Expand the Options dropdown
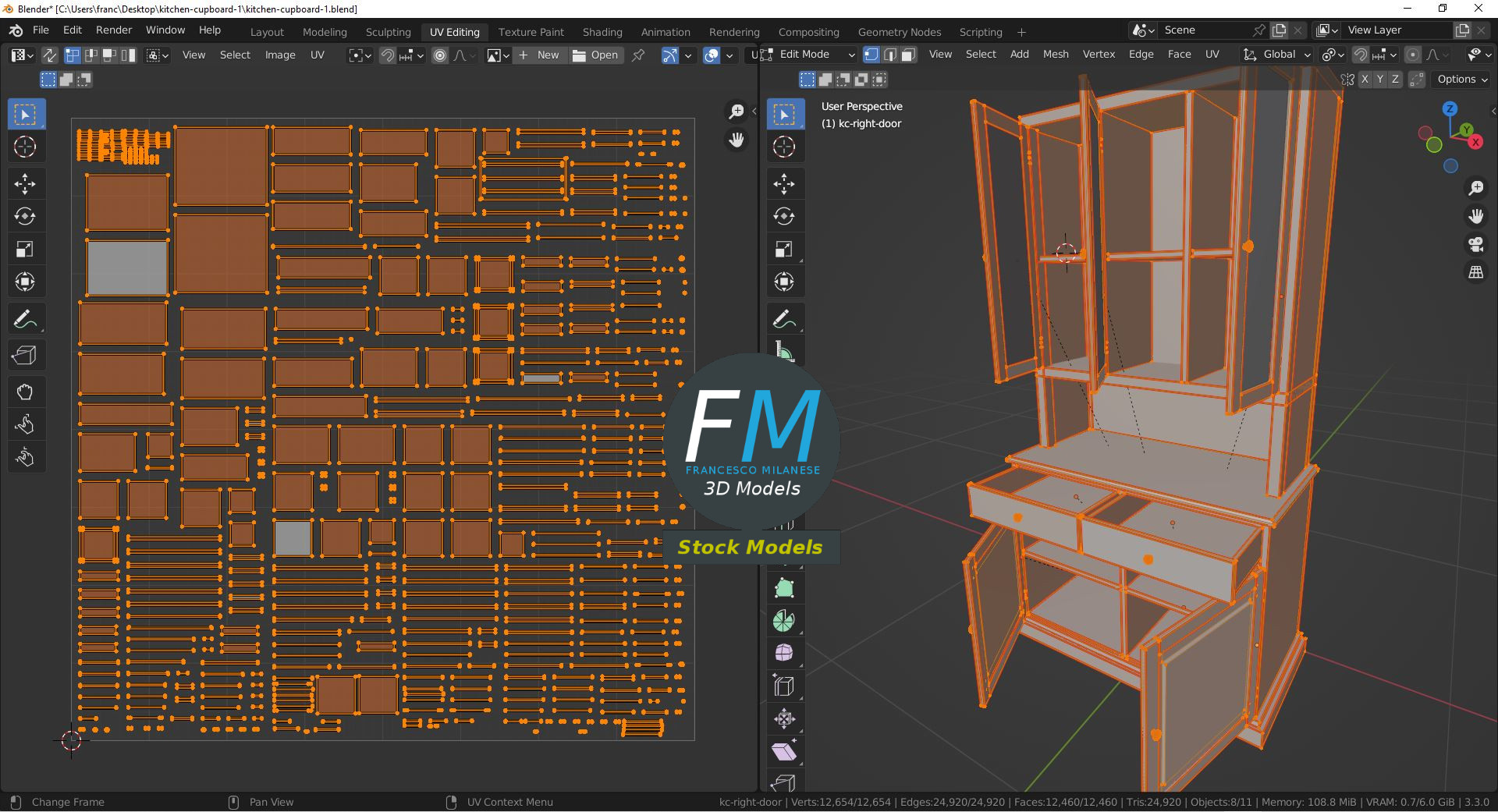1498x812 pixels. (x=1462, y=79)
